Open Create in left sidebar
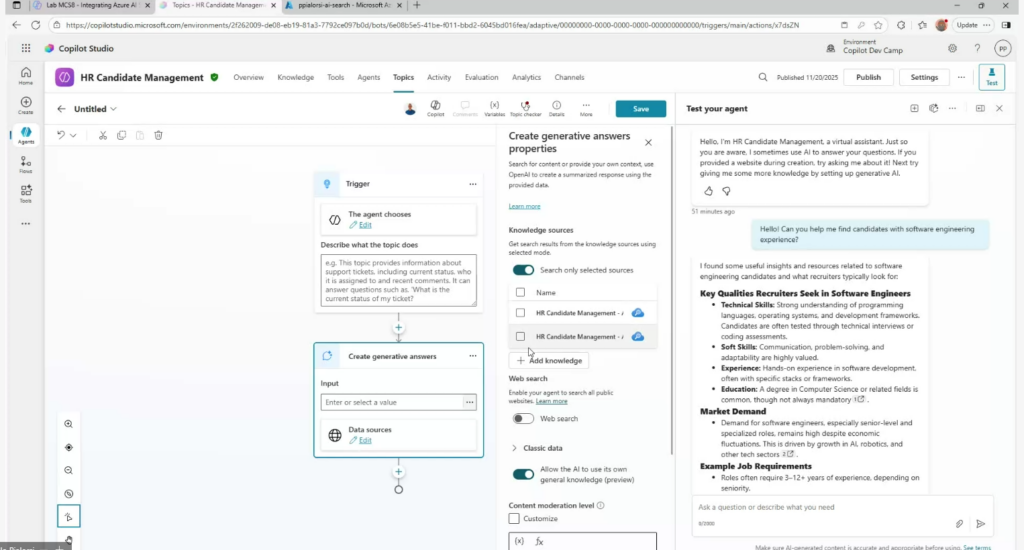1024x550 pixels. coord(25,105)
